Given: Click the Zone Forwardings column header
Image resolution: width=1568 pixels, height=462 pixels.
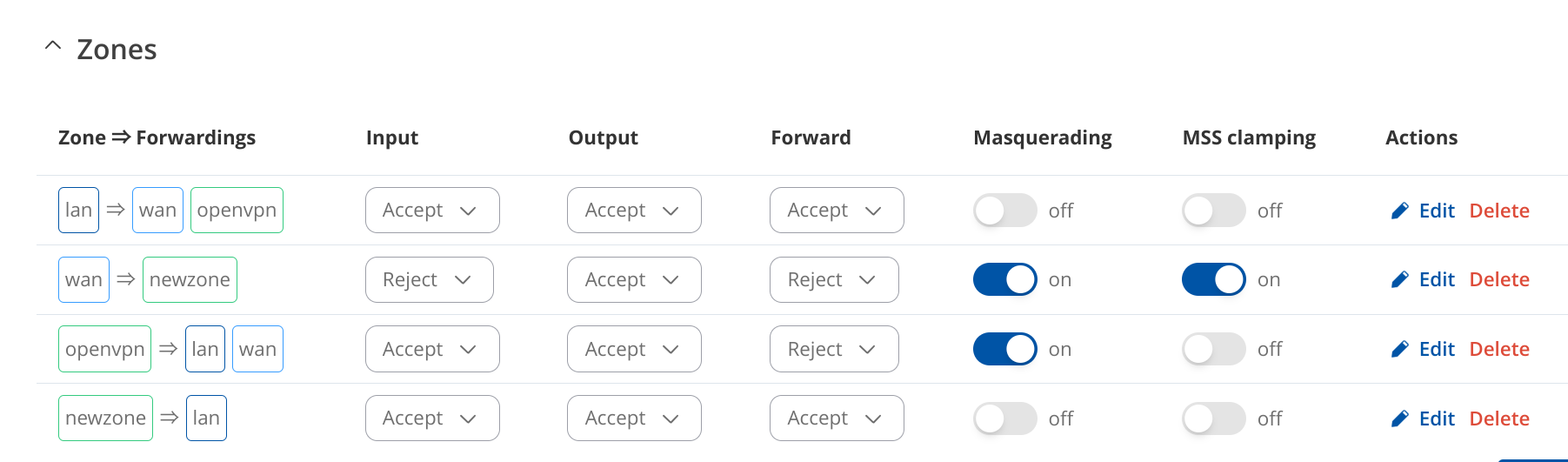Looking at the screenshot, I should point(157,137).
